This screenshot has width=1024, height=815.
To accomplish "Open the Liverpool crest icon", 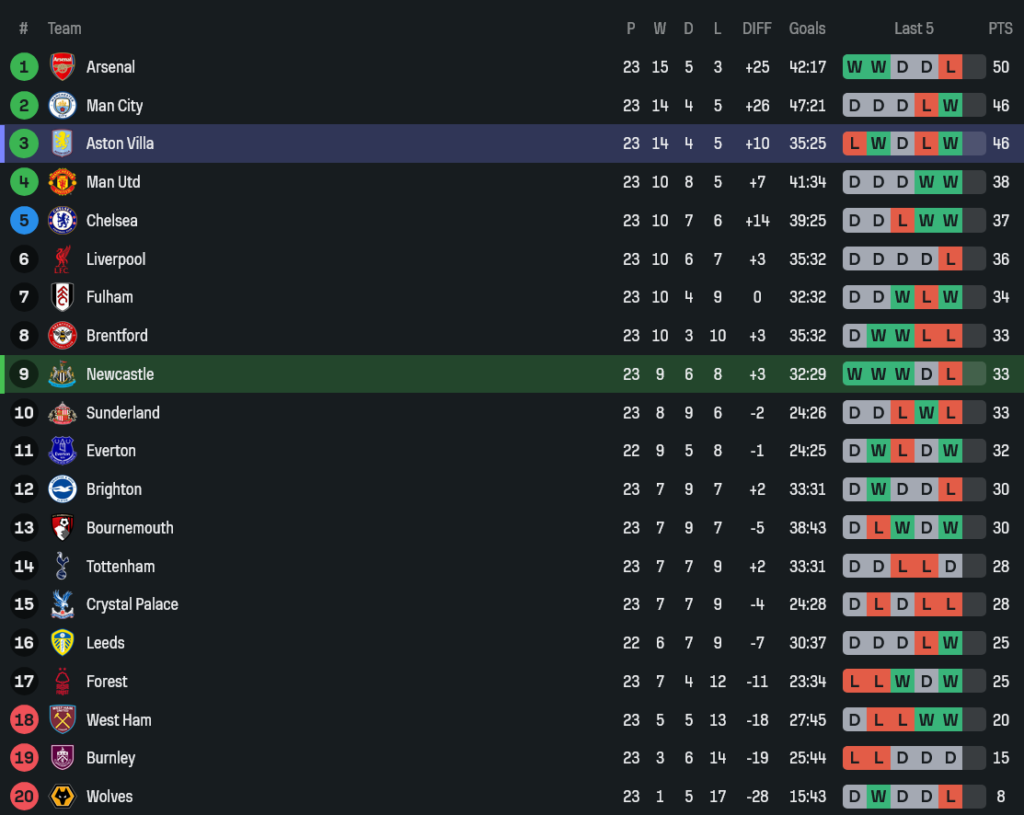I will click(x=62, y=259).
